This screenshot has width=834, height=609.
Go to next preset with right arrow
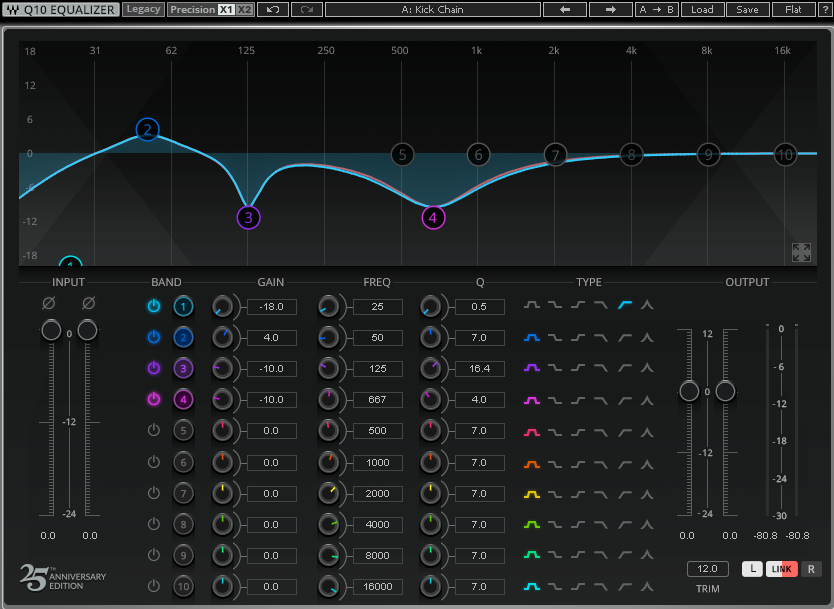(611, 10)
